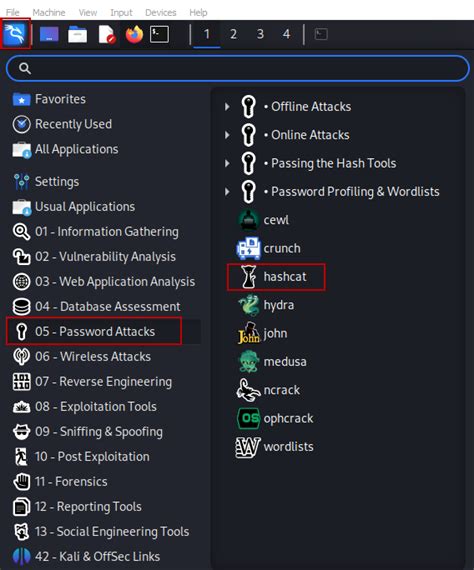Select 12 - Reporting Tools category
The height and width of the screenshot is (570, 474).
77,507
